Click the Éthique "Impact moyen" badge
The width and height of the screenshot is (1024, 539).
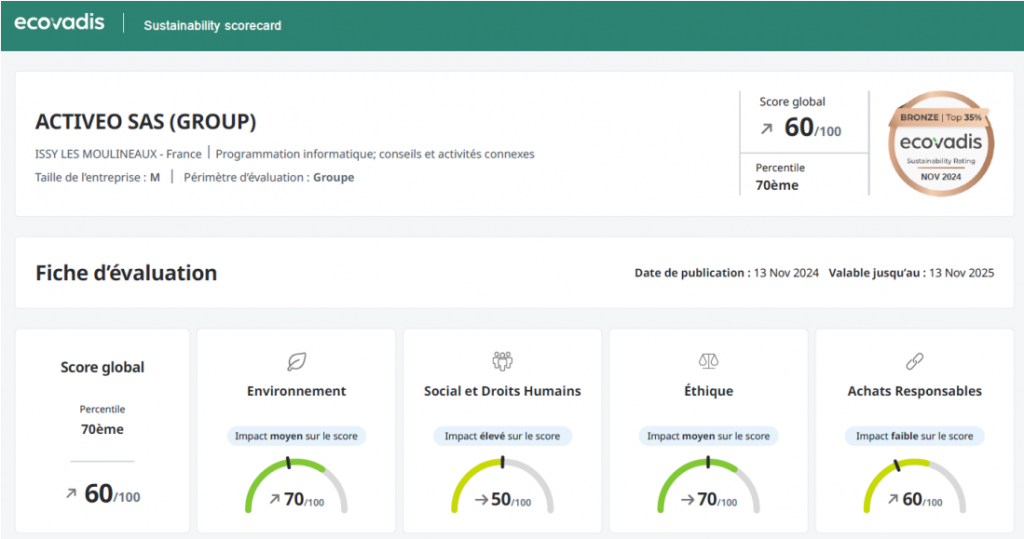tap(709, 436)
